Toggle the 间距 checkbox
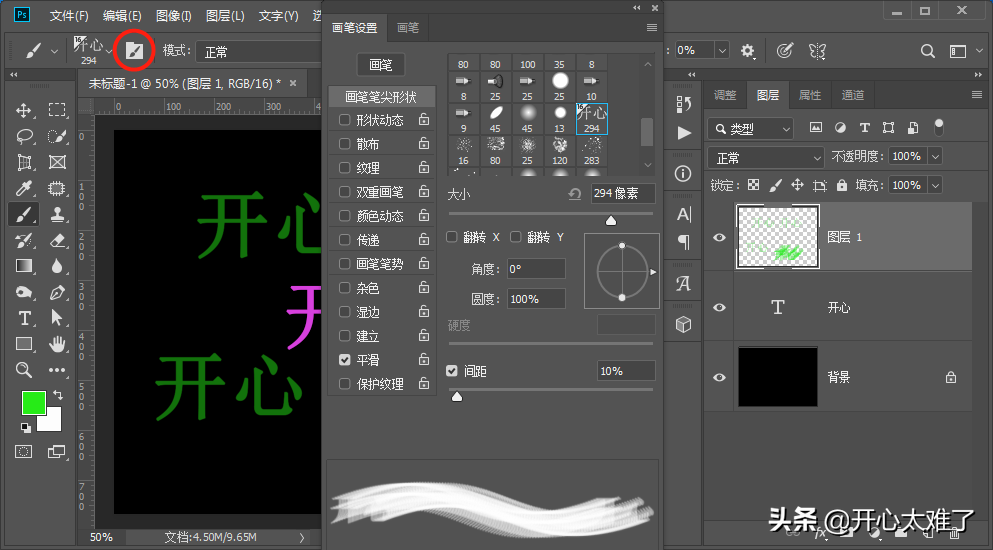 pos(452,371)
